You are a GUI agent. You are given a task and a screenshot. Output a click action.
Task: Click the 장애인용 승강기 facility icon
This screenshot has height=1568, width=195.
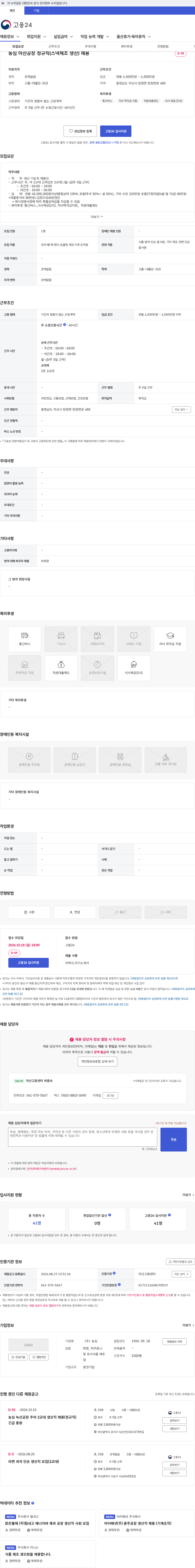pyautogui.click(x=75, y=760)
